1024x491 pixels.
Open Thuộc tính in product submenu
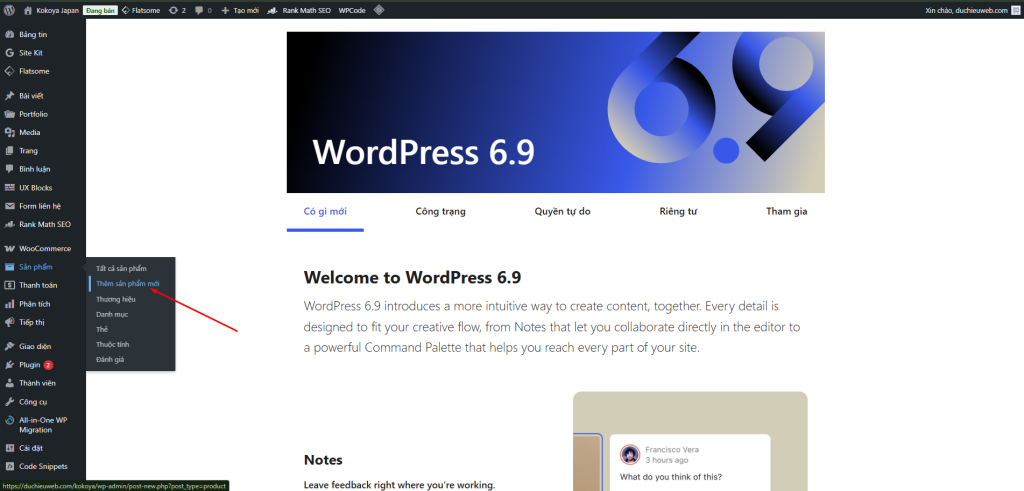pos(113,344)
